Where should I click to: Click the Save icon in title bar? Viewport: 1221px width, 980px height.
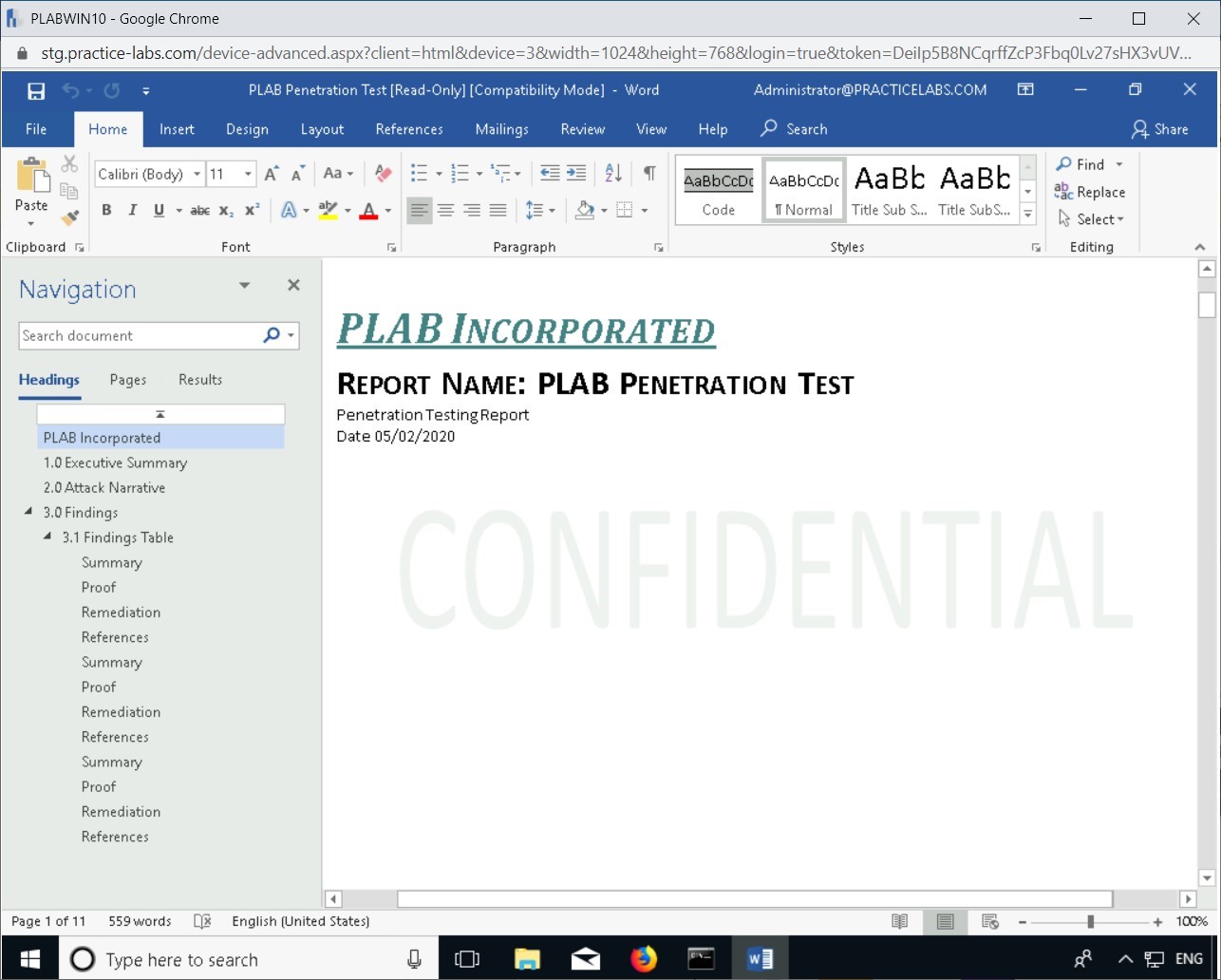tap(36, 90)
